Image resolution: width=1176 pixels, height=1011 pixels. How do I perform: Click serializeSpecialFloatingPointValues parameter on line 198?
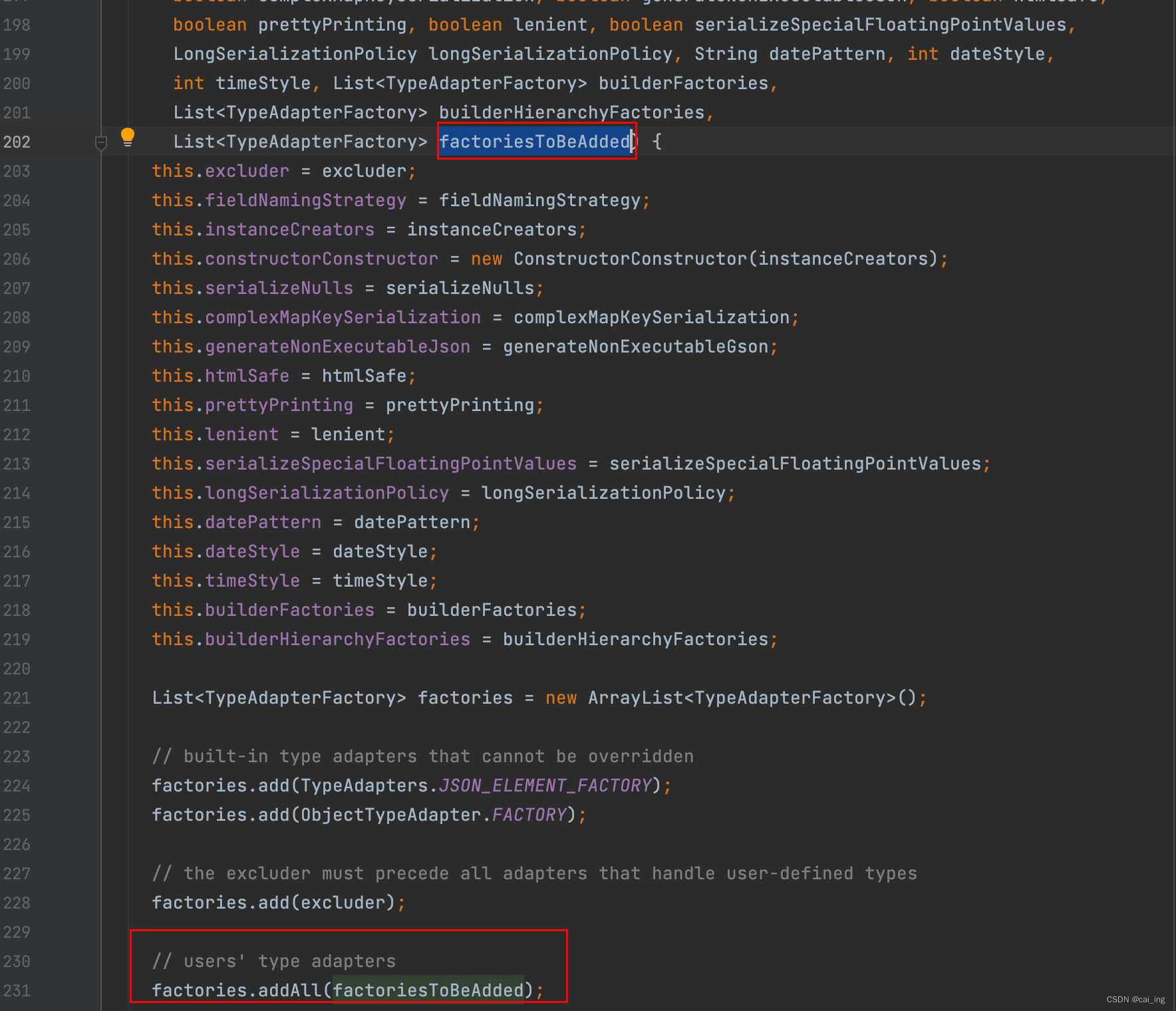click(881, 25)
